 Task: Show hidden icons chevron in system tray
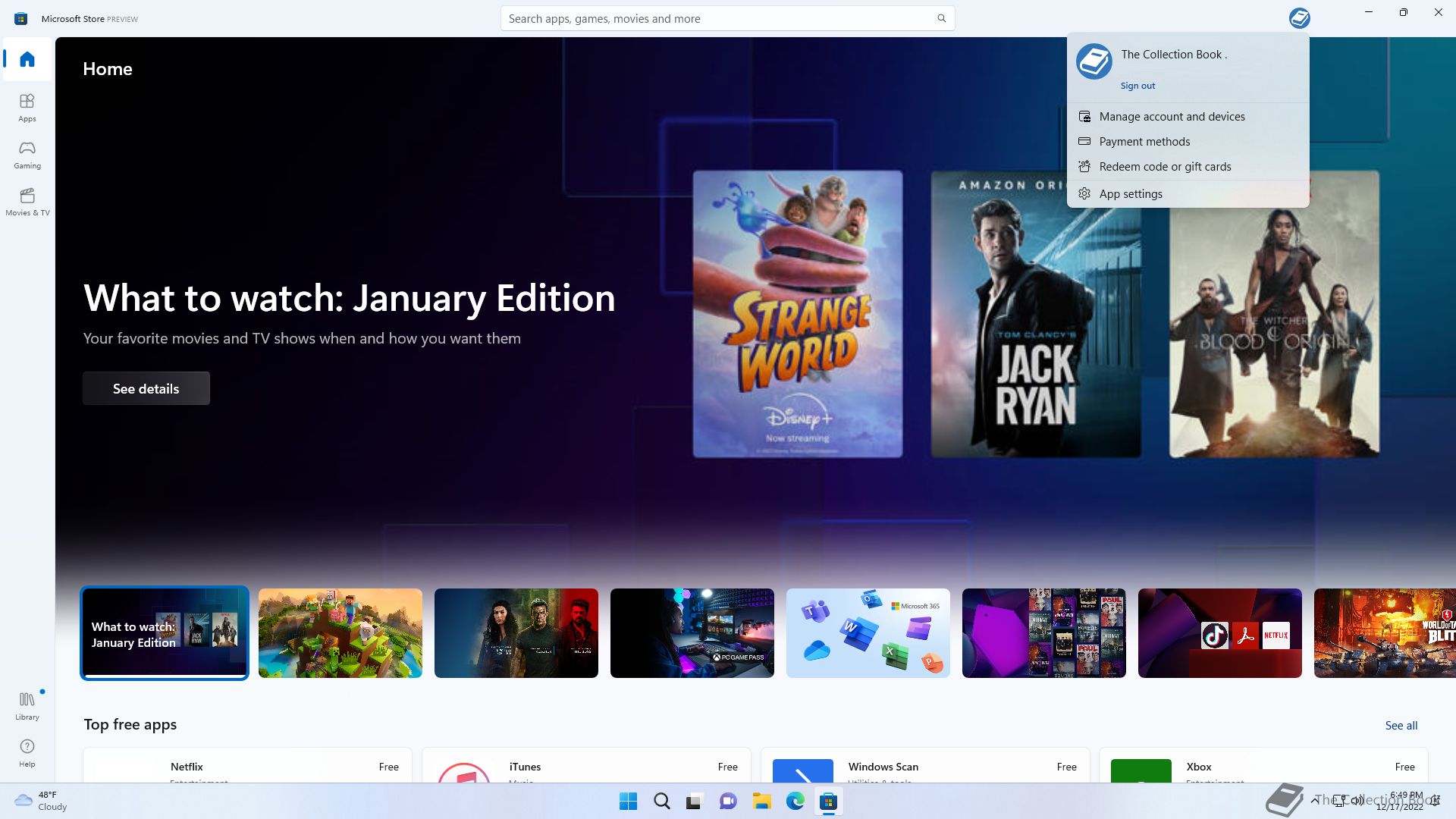tap(1314, 800)
